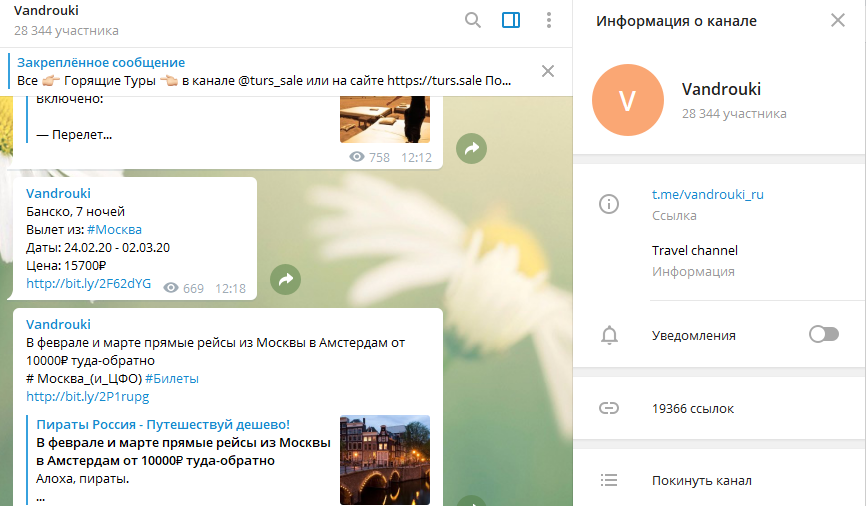Click 28 344 участника in info panel
This screenshot has width=866, height=506.
click(x=734, y=113)
